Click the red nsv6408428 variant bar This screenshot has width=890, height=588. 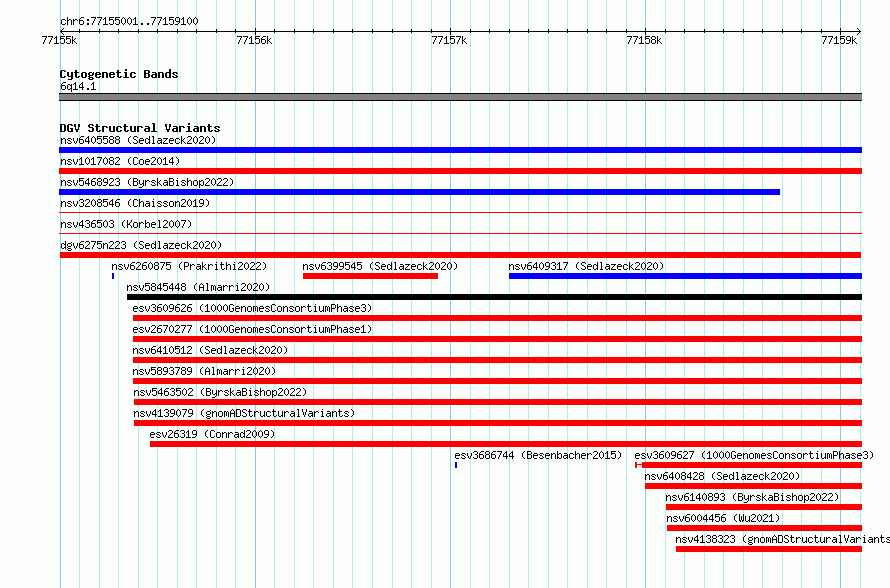point(754,486)
